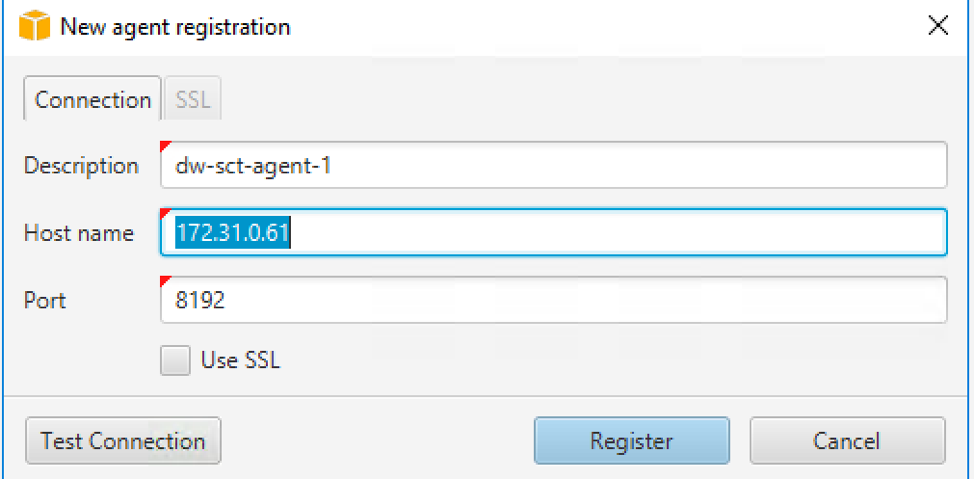974x479 pixels.
Task: Switch to the Connection tab
Action: tap(93, 99)
